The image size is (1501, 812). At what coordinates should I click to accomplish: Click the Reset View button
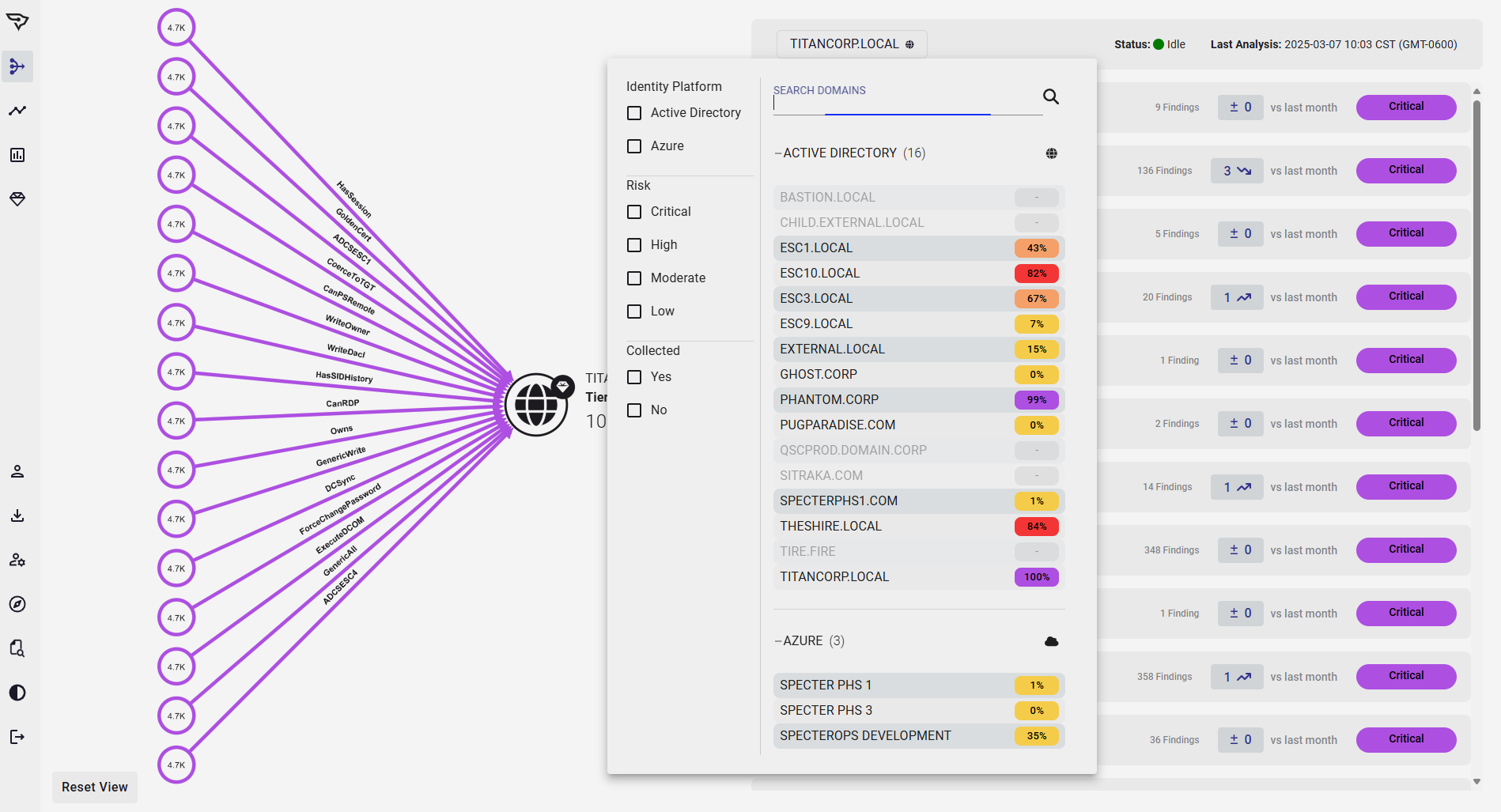(95, 787)
